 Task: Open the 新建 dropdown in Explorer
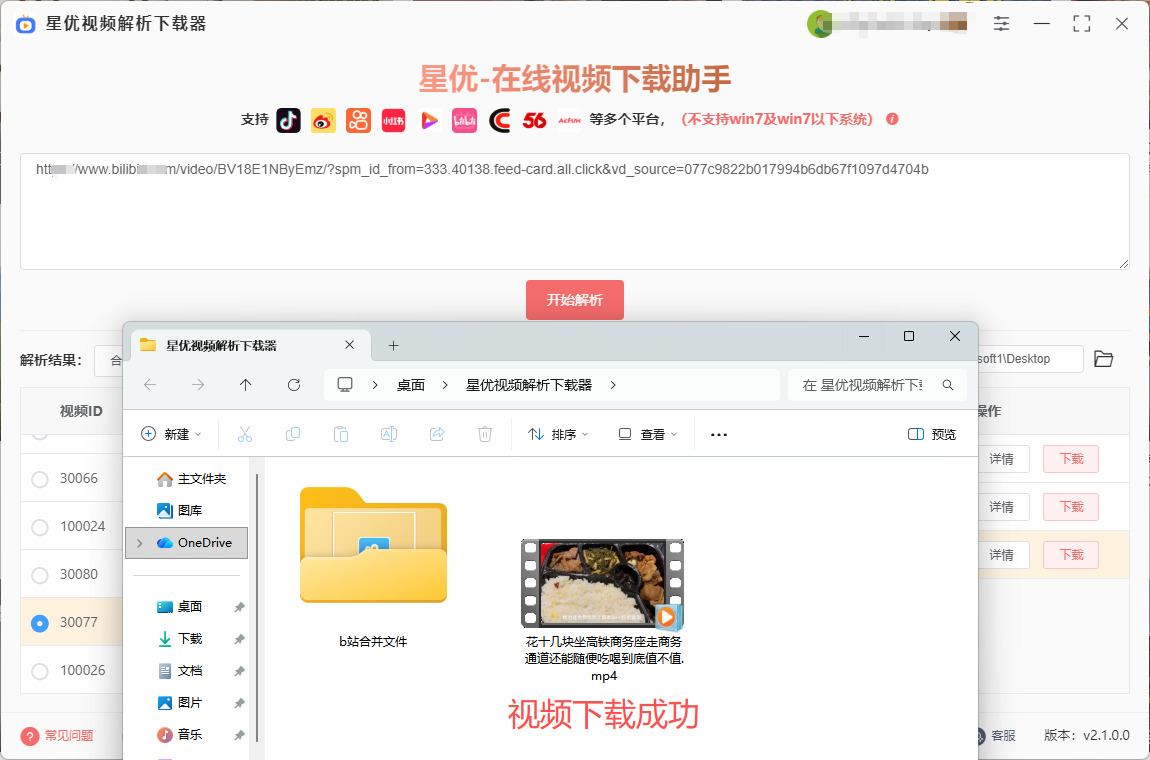(x=171, y=434)
